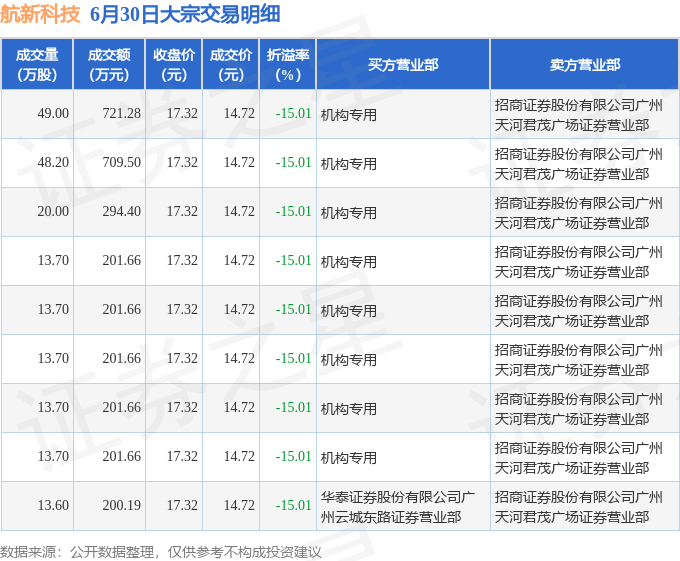The height and width of the screenshot is (561, 680).
Task: Select the 折溢率(%) column header
Action: pos(288,64)
